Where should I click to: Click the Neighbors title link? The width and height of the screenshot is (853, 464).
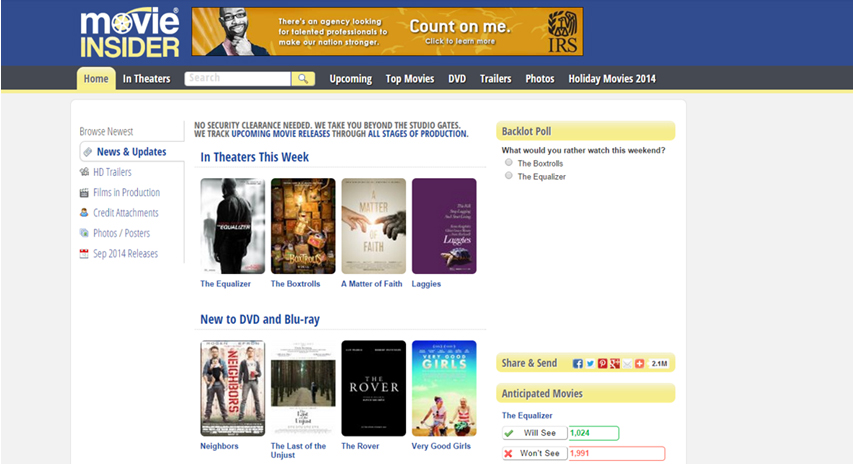[219, 446]
